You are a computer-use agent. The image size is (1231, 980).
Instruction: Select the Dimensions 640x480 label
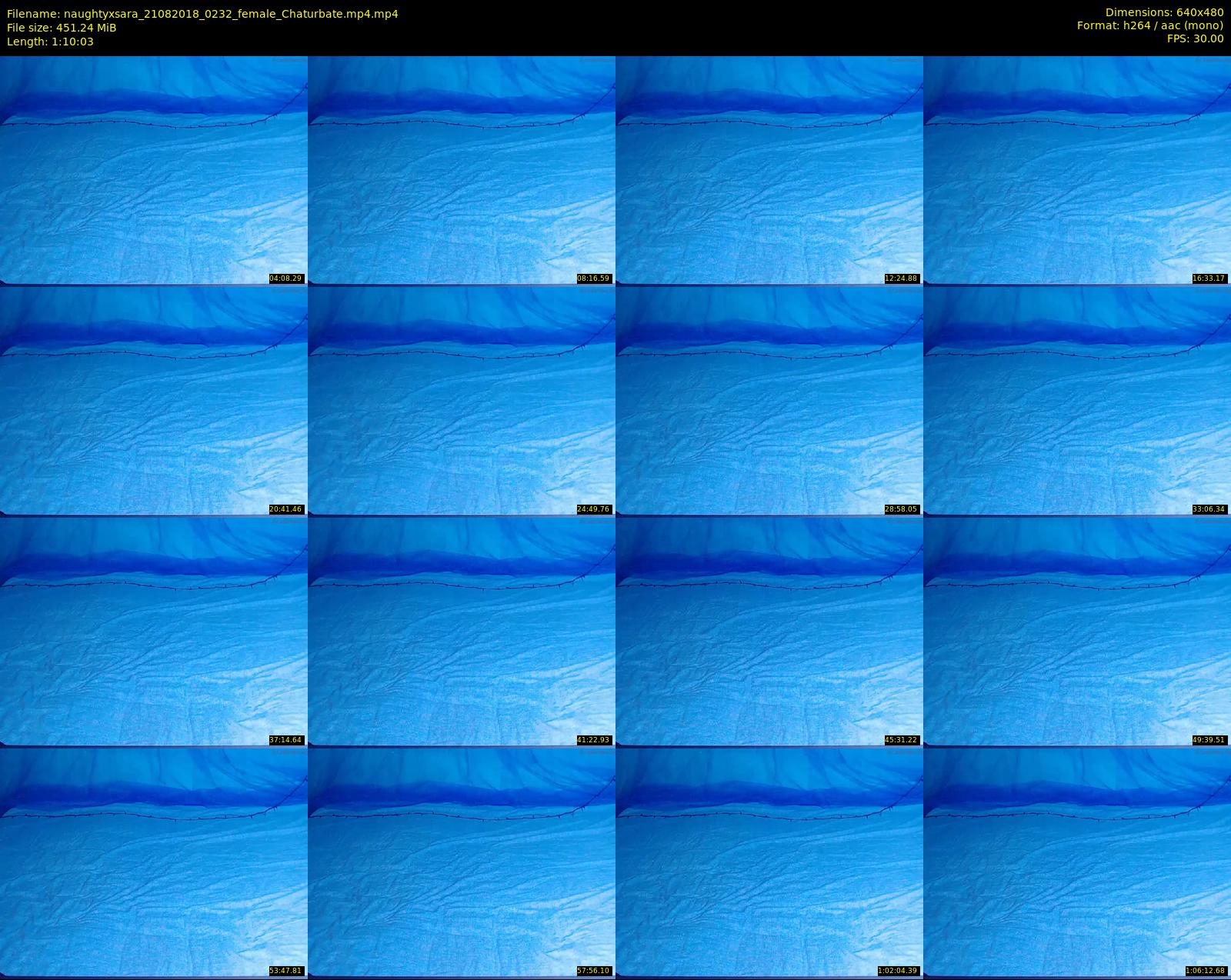[1164, 12]
